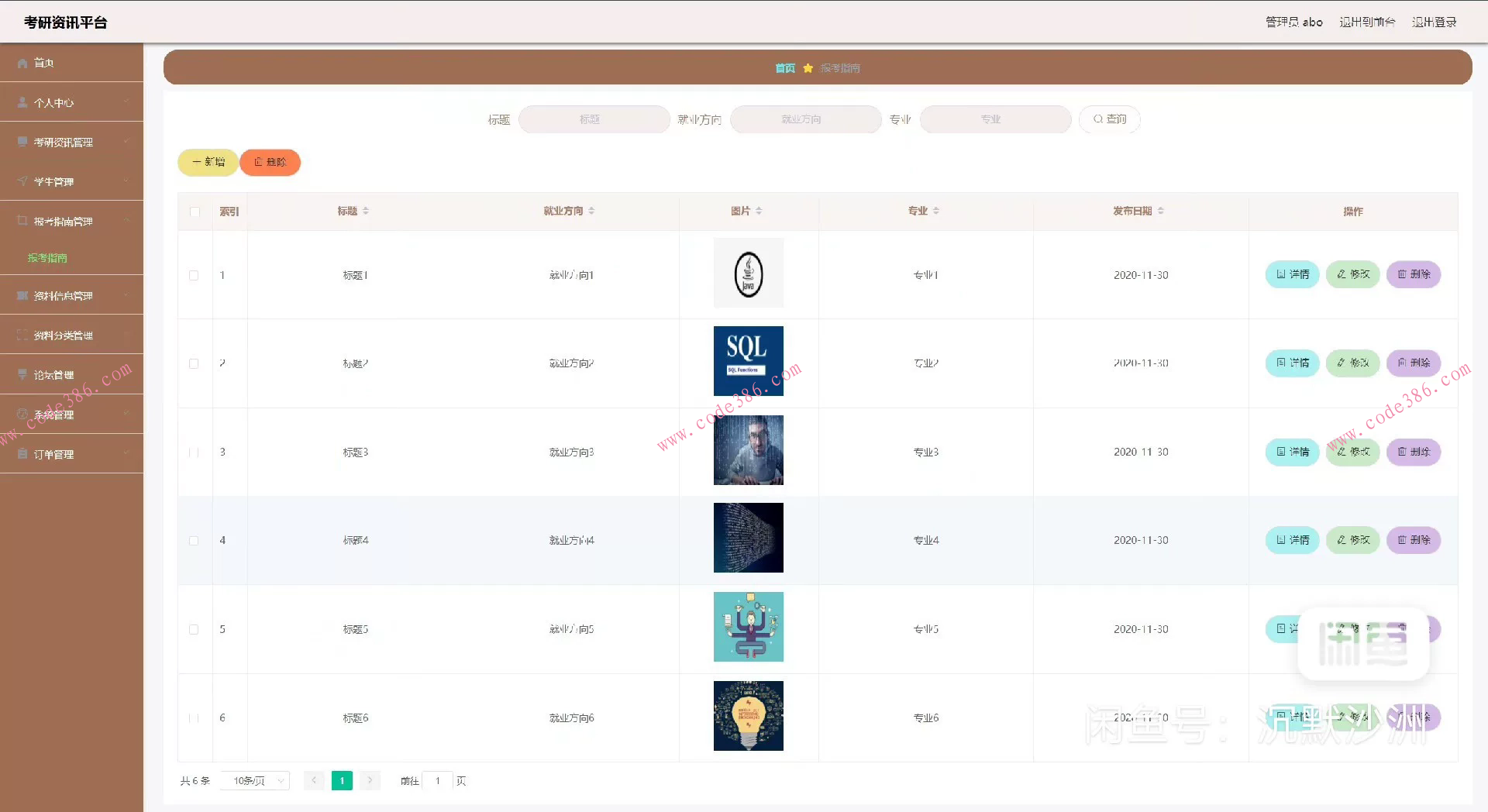This screenshot has height=812, width=1488.
Task: Sort the table by the 就业方向 column arrows
Action: (591, 211)
